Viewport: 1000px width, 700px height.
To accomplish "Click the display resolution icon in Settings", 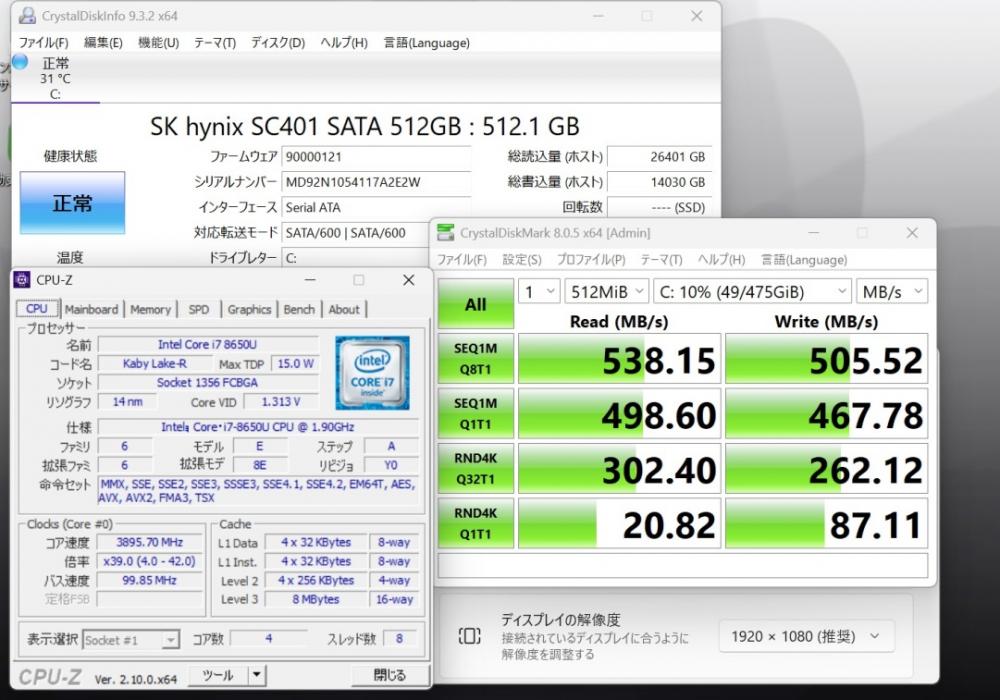I will (469, 636).
